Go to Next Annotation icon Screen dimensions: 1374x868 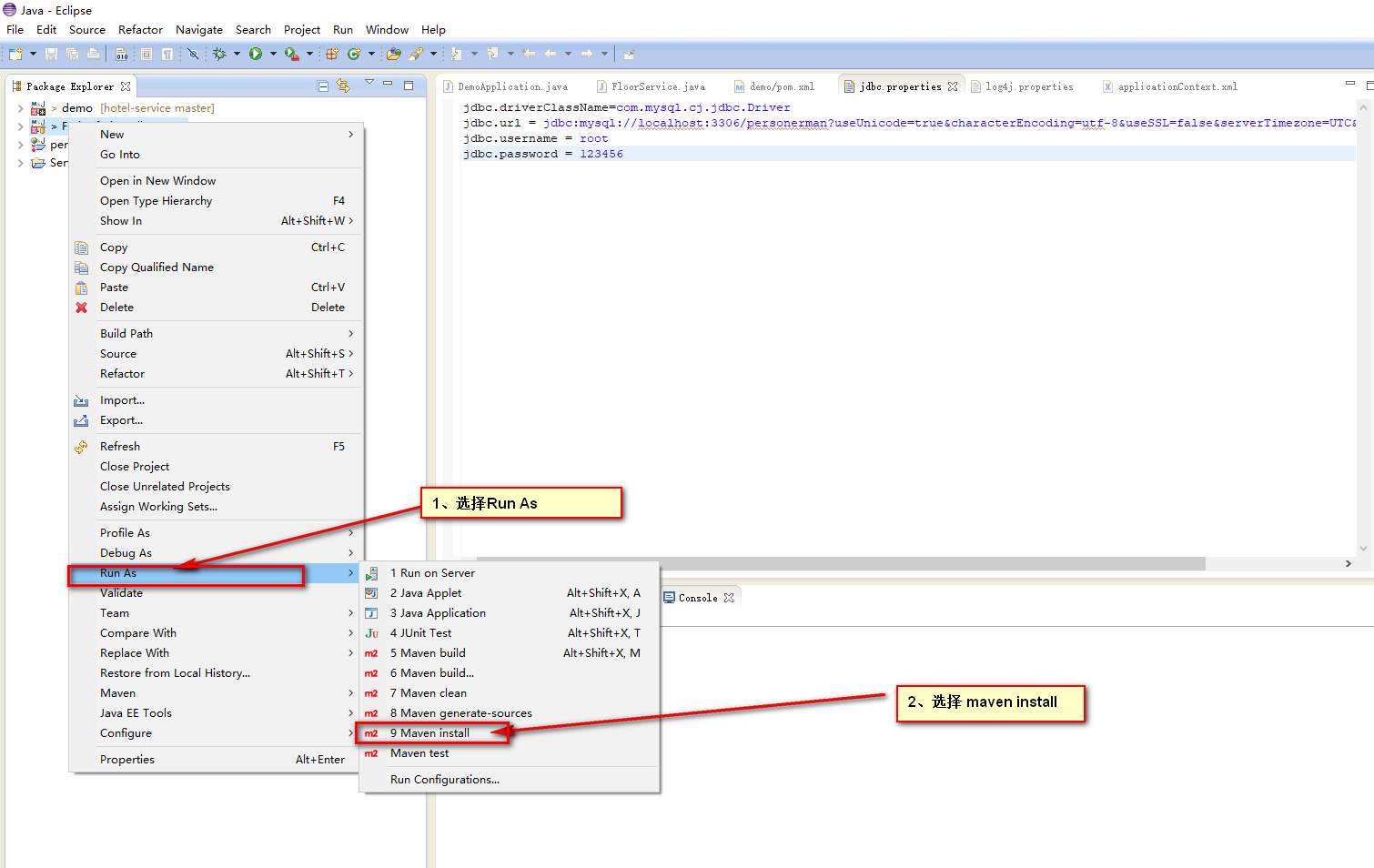tap(457, 55)
